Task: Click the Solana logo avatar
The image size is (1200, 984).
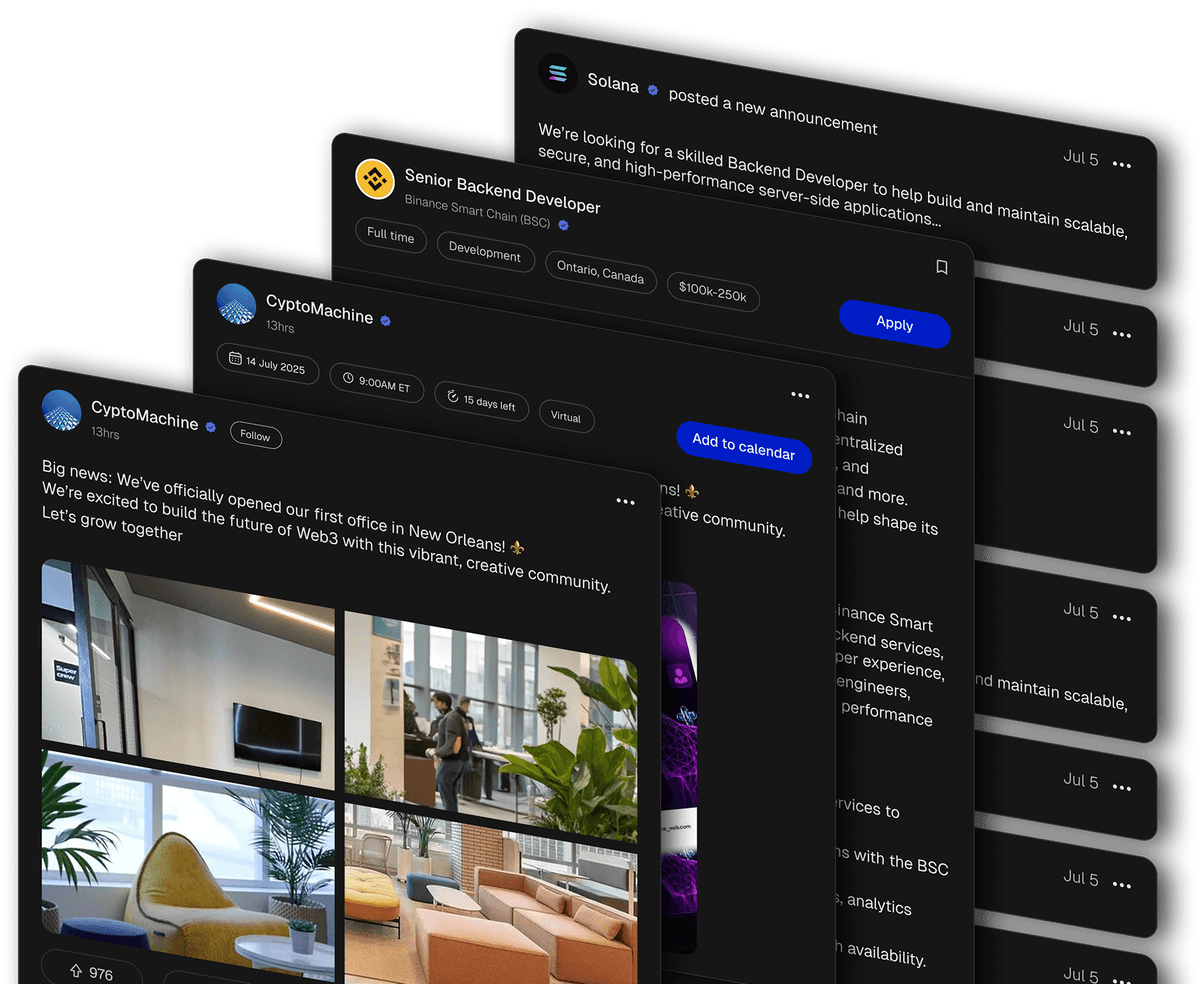Action: click(557, 73)
